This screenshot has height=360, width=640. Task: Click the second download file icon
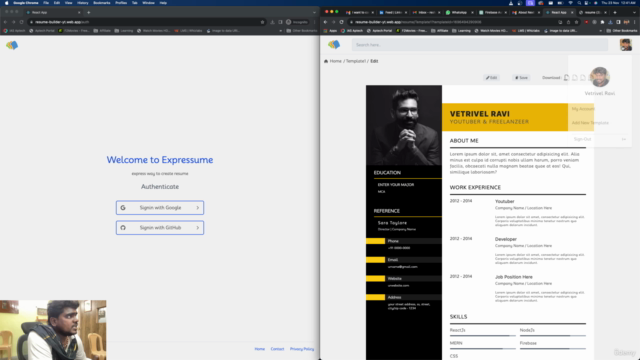(x=575, y=78)
